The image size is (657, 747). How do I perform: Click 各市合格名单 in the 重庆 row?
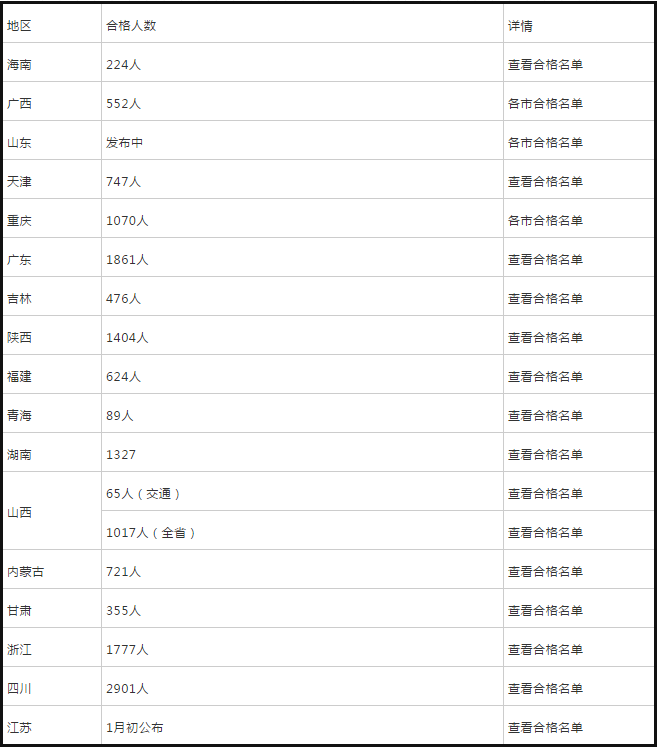545,221
